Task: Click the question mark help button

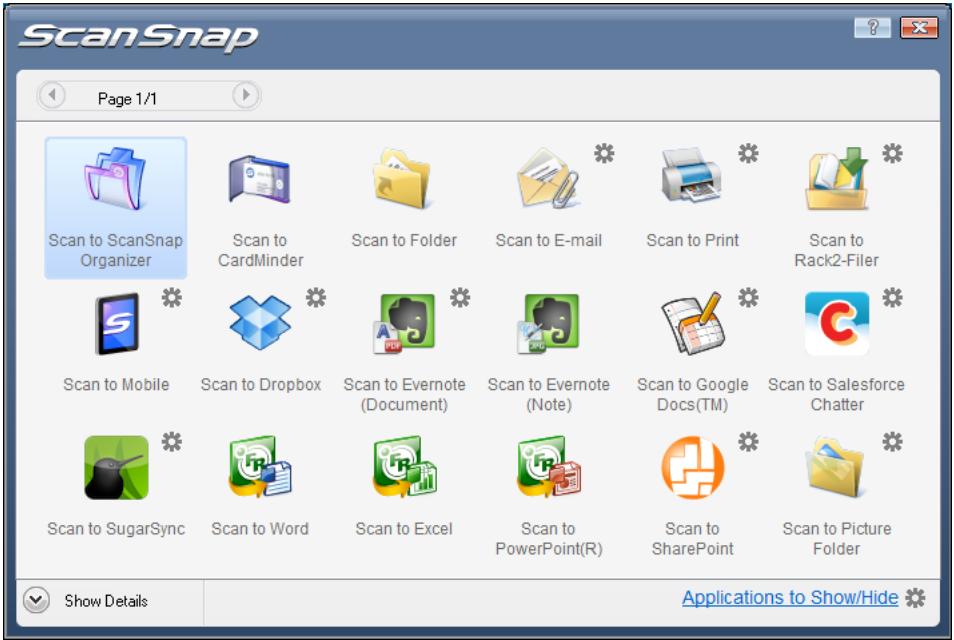Action: point(872,27)
